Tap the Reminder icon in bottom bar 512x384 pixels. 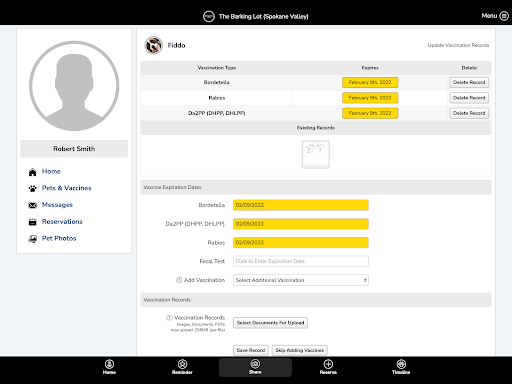182,364
